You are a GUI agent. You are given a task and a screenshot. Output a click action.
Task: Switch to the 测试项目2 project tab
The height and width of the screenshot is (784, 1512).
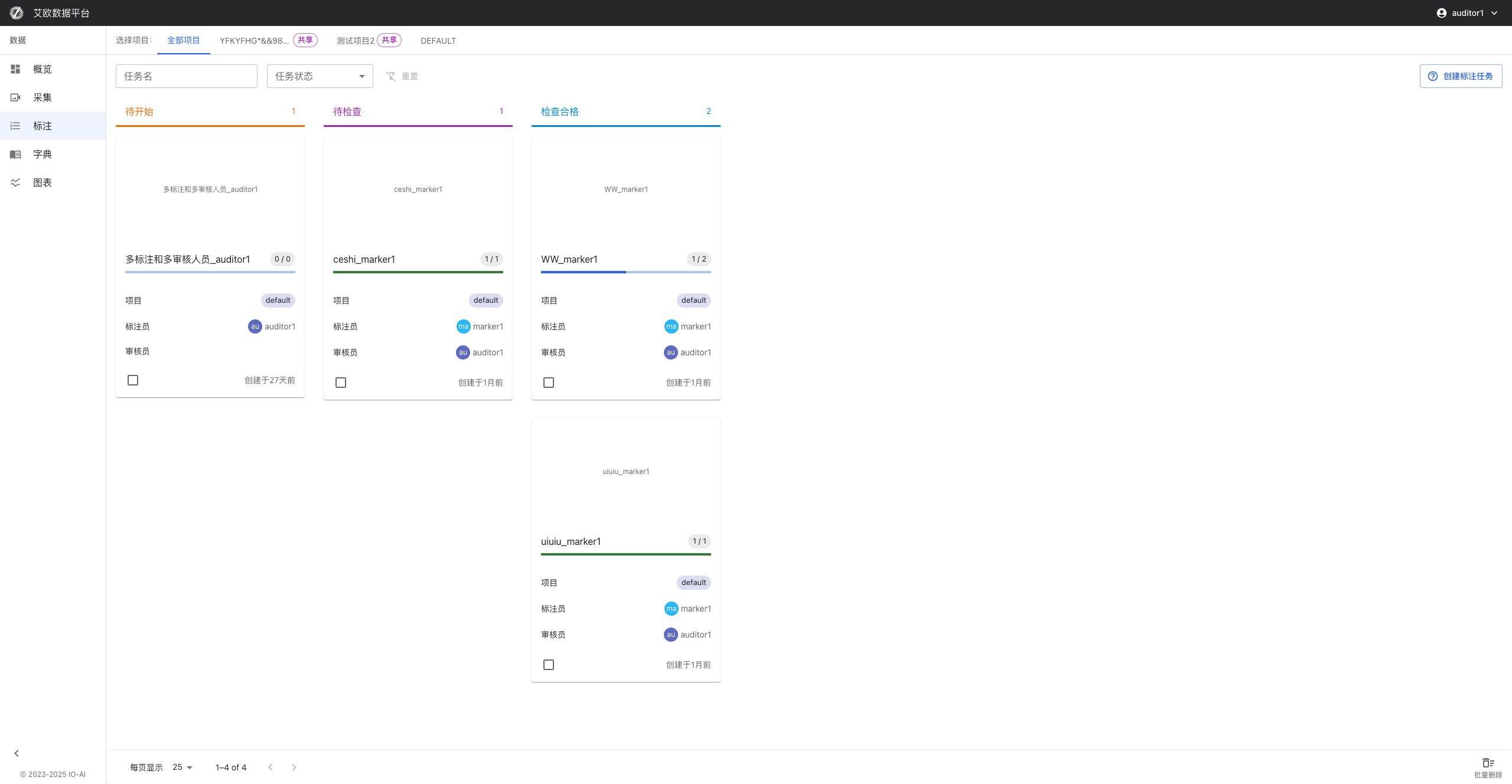tap(356, 41)
